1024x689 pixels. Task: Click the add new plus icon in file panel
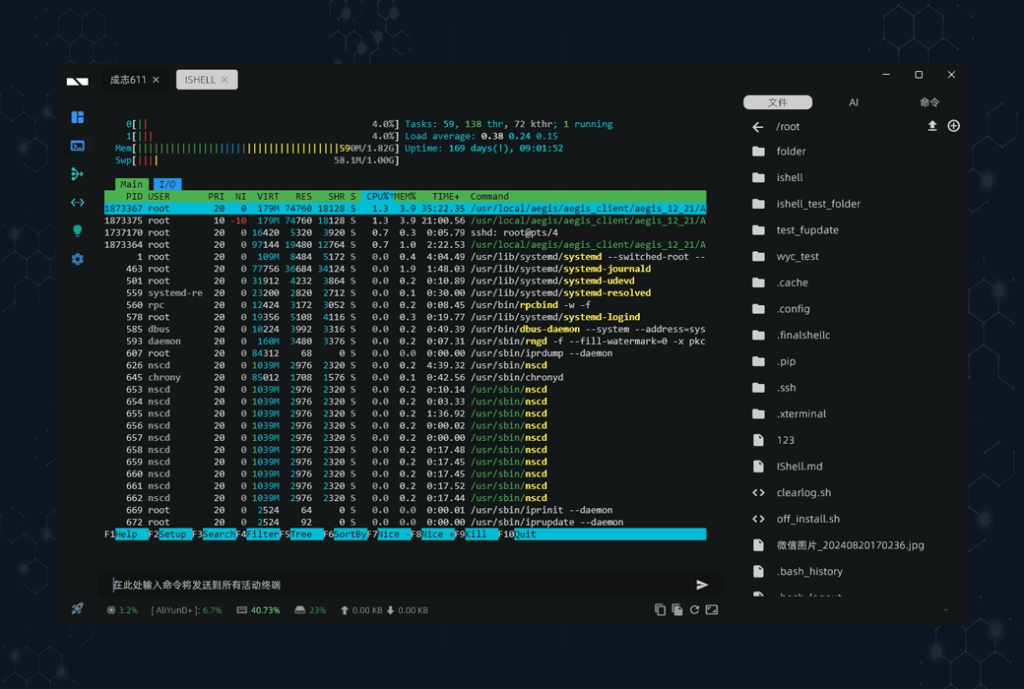coord(953,126)
